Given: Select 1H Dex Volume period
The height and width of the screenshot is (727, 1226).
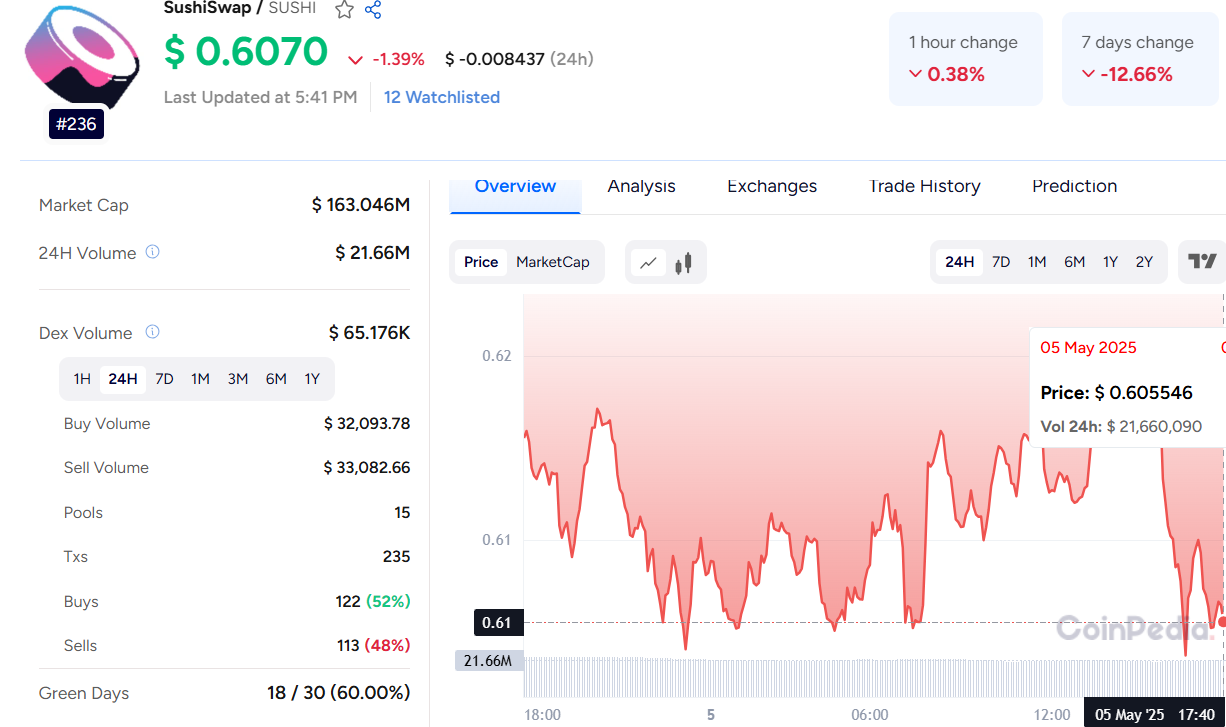Looking at the screenshot, I should coord(82,379).
